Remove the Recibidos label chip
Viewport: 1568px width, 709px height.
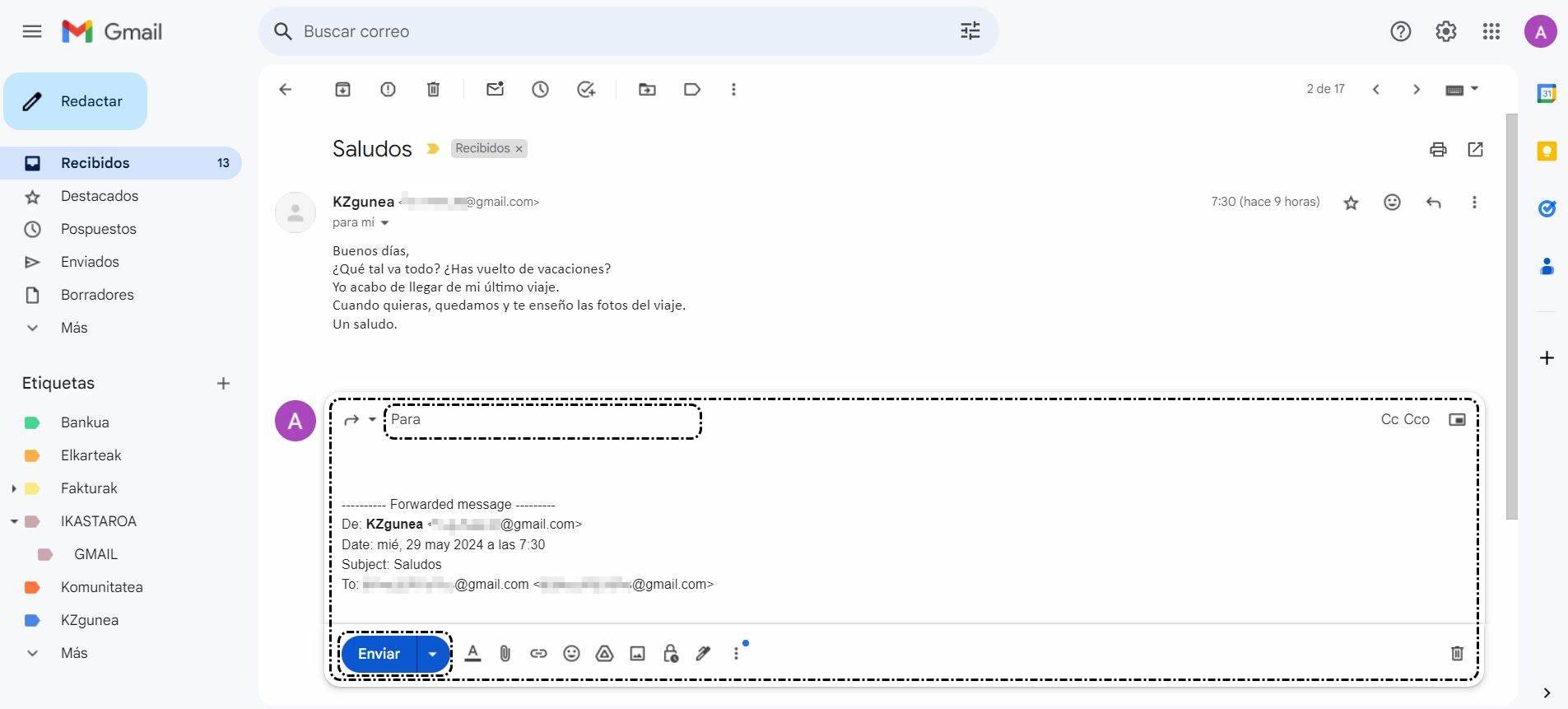click(519, 149)
